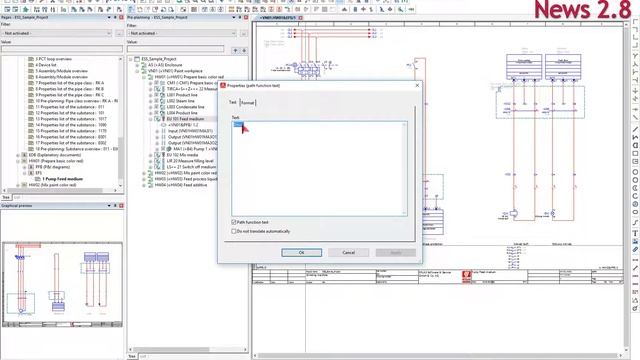Click the Tree tab under Pre-planning panel

[132, 357]
